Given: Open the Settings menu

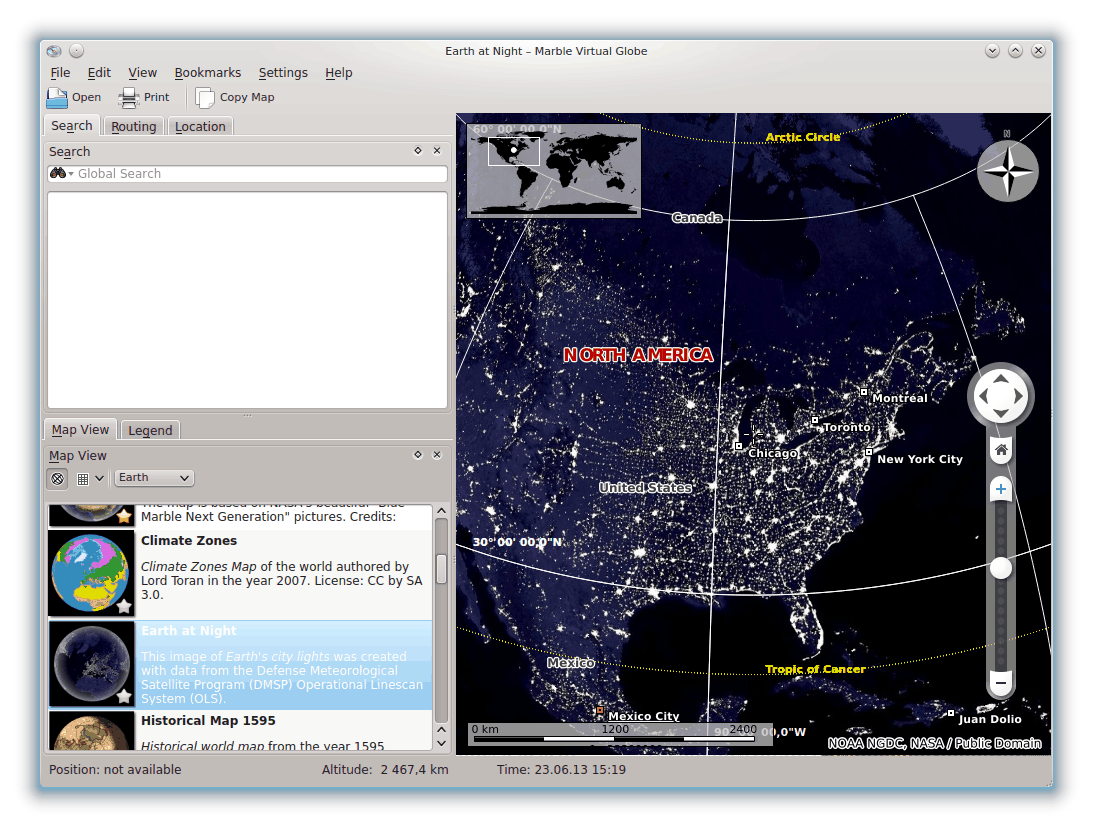Looking at the screenshot, I should coord(283,73).
